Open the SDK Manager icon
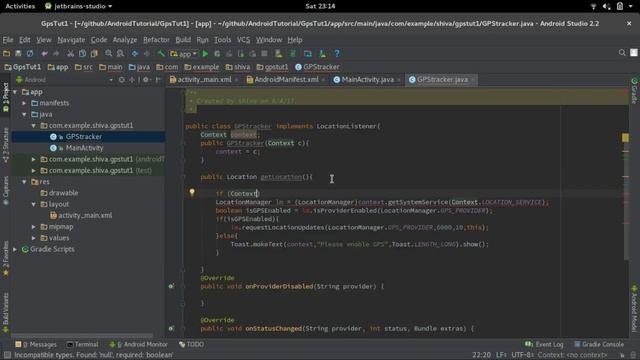Screen dimensions: 640x360 (x=322, y=53)
